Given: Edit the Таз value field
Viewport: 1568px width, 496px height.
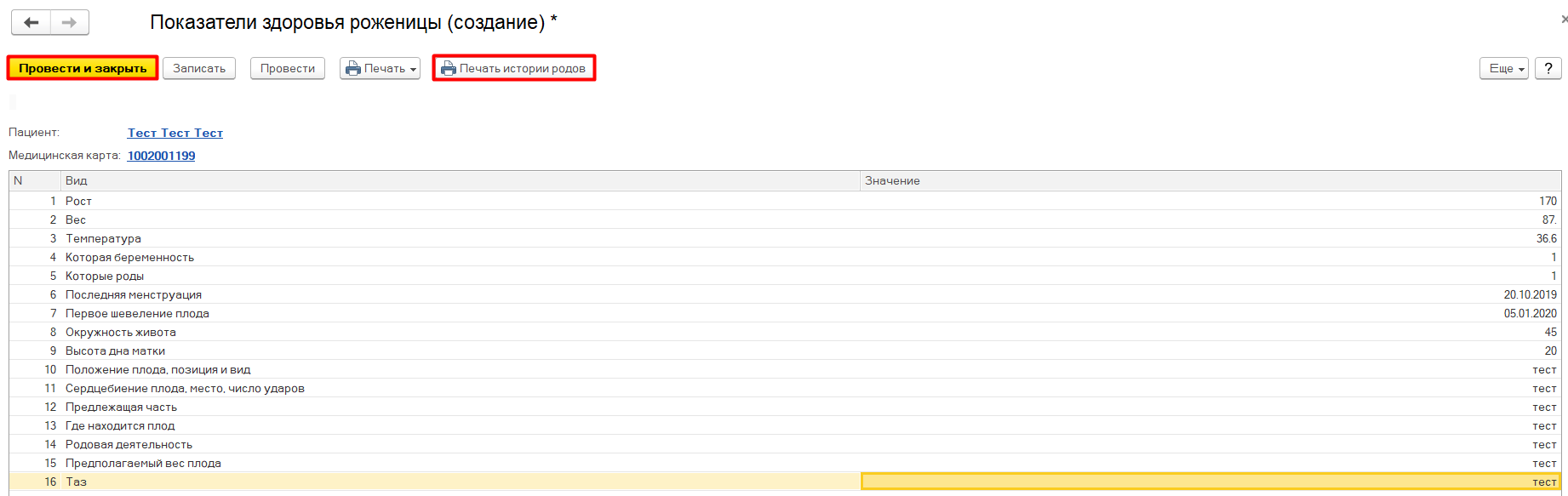Looking at the screenshot, I should tap(1209, 482).
